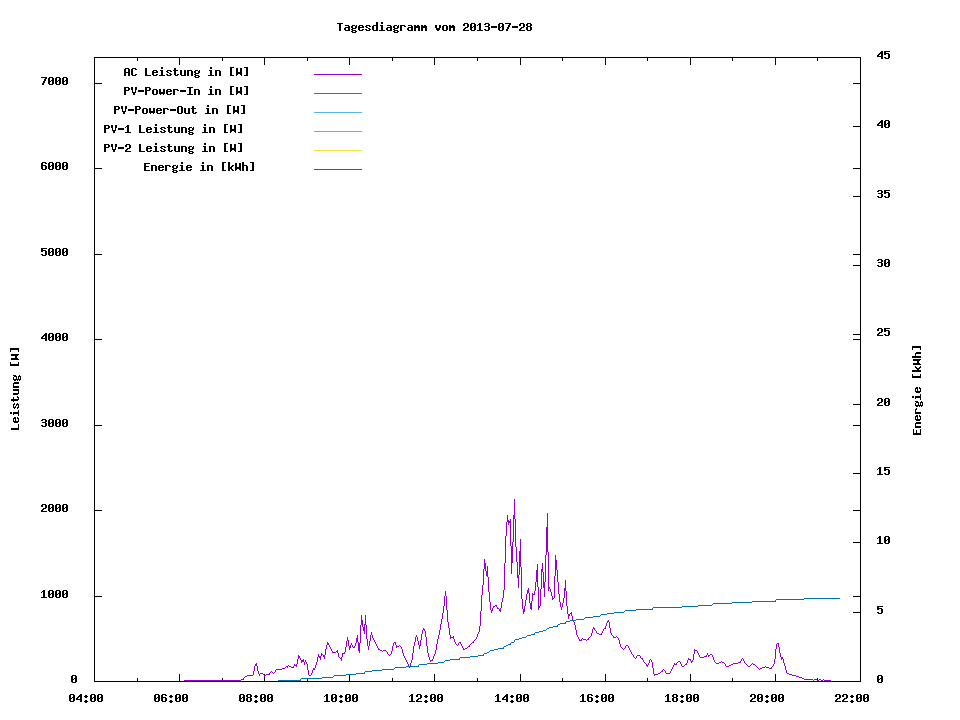Select the 'AC Leistung in [W]' legend label
Image resolution: width=960 pixels, height=720 pixels.
[186, 72]
